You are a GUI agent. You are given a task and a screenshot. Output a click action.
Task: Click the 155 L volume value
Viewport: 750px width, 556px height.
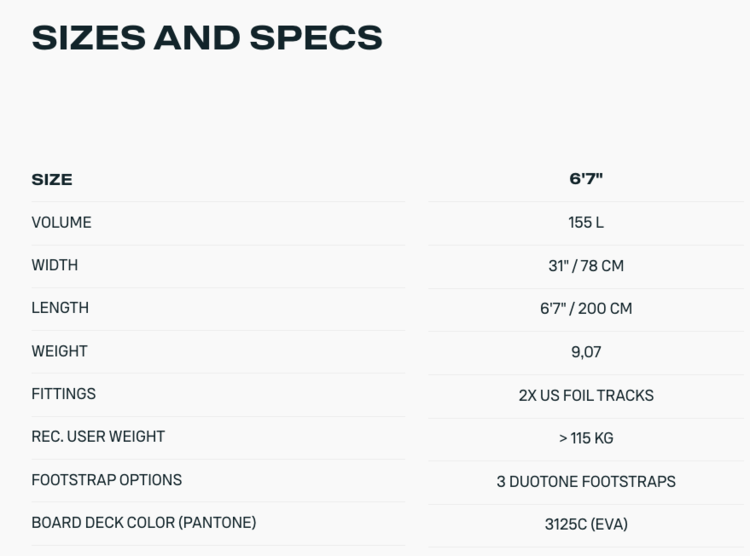(x=586, y=223)
